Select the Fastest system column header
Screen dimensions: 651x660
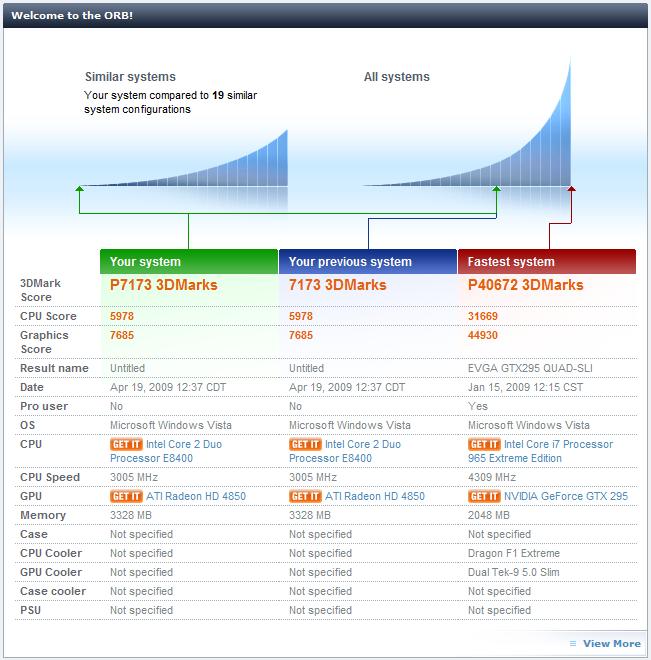coord(547,261)
